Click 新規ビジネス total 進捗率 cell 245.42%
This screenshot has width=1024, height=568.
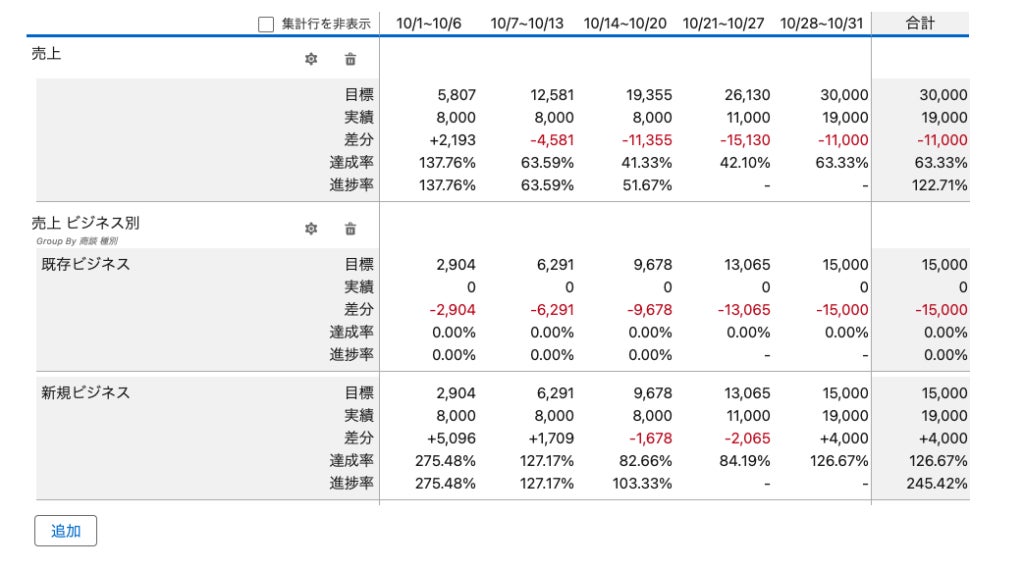(940, 483)
